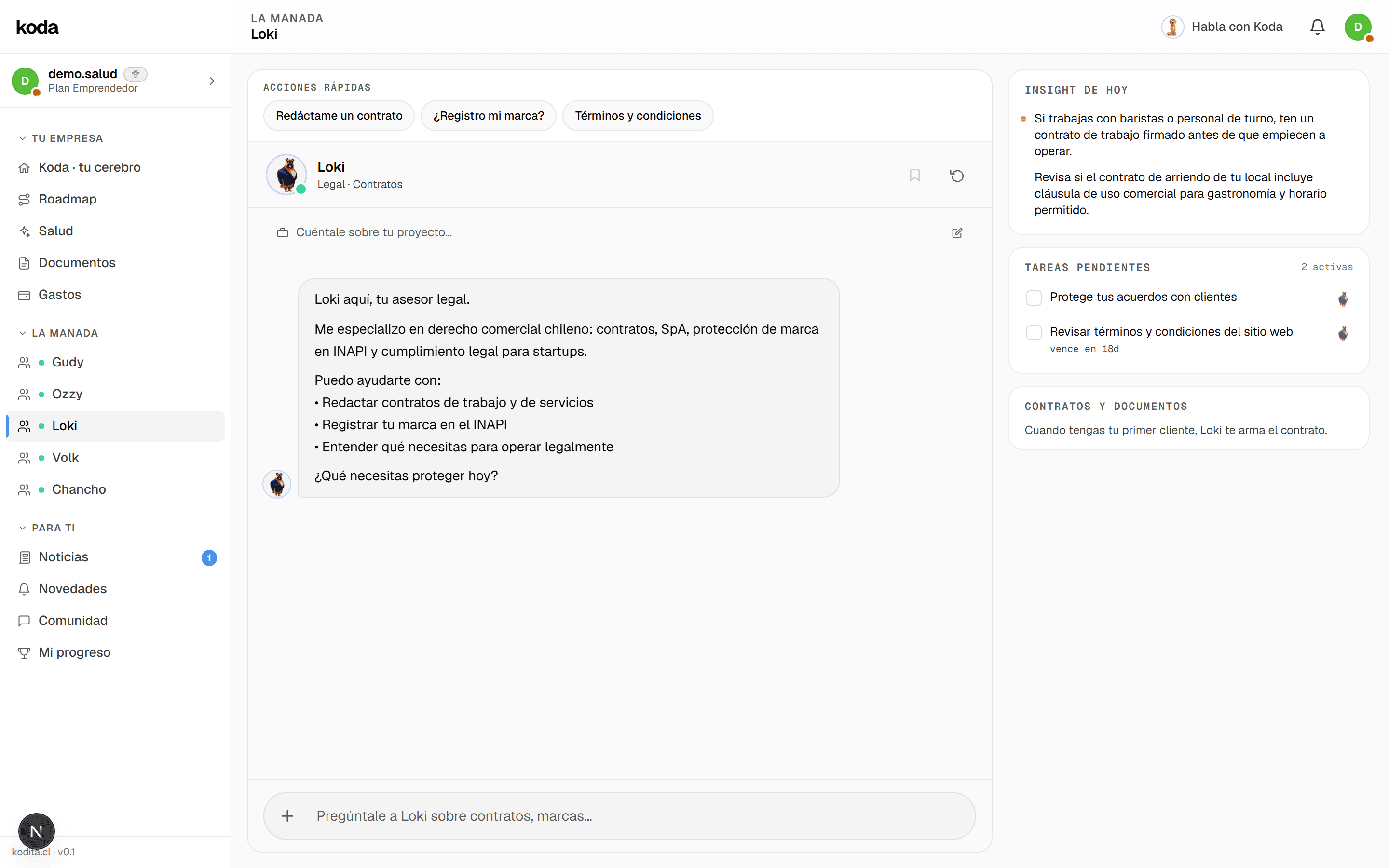Open Novedades

coord(115,589)
